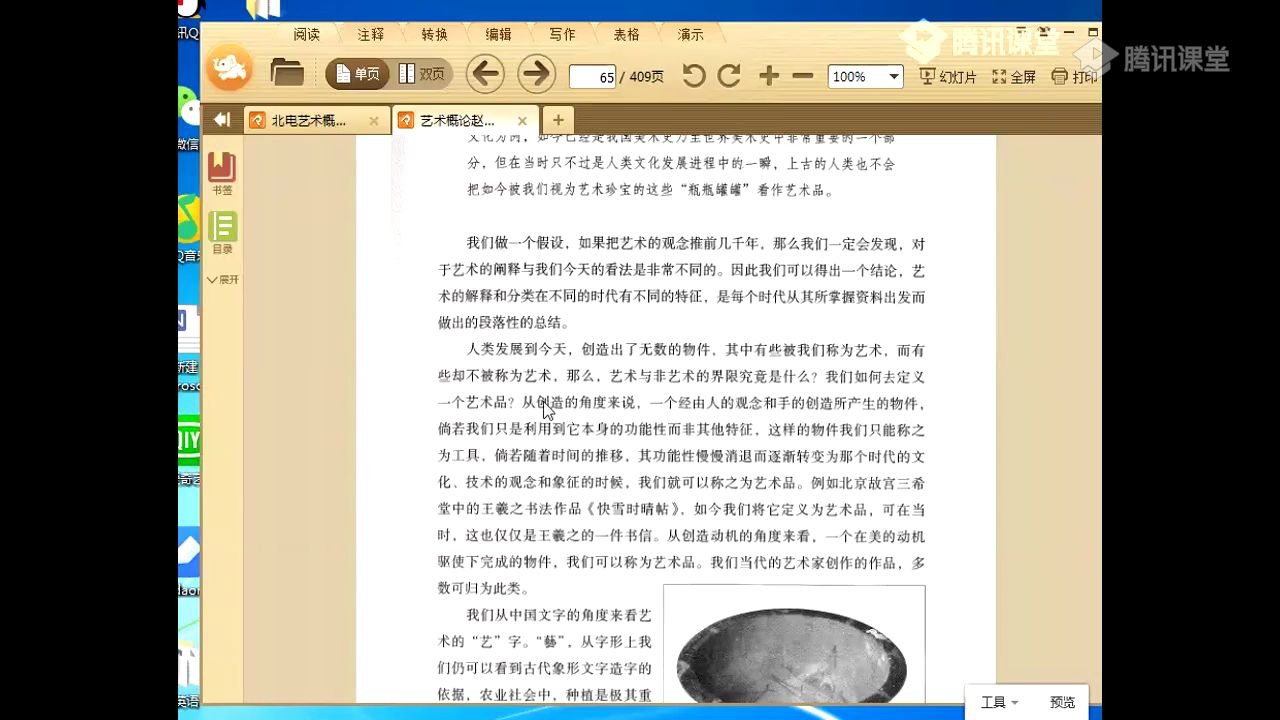Click the text '我们做一个假设'

click(x=516, y=244)
